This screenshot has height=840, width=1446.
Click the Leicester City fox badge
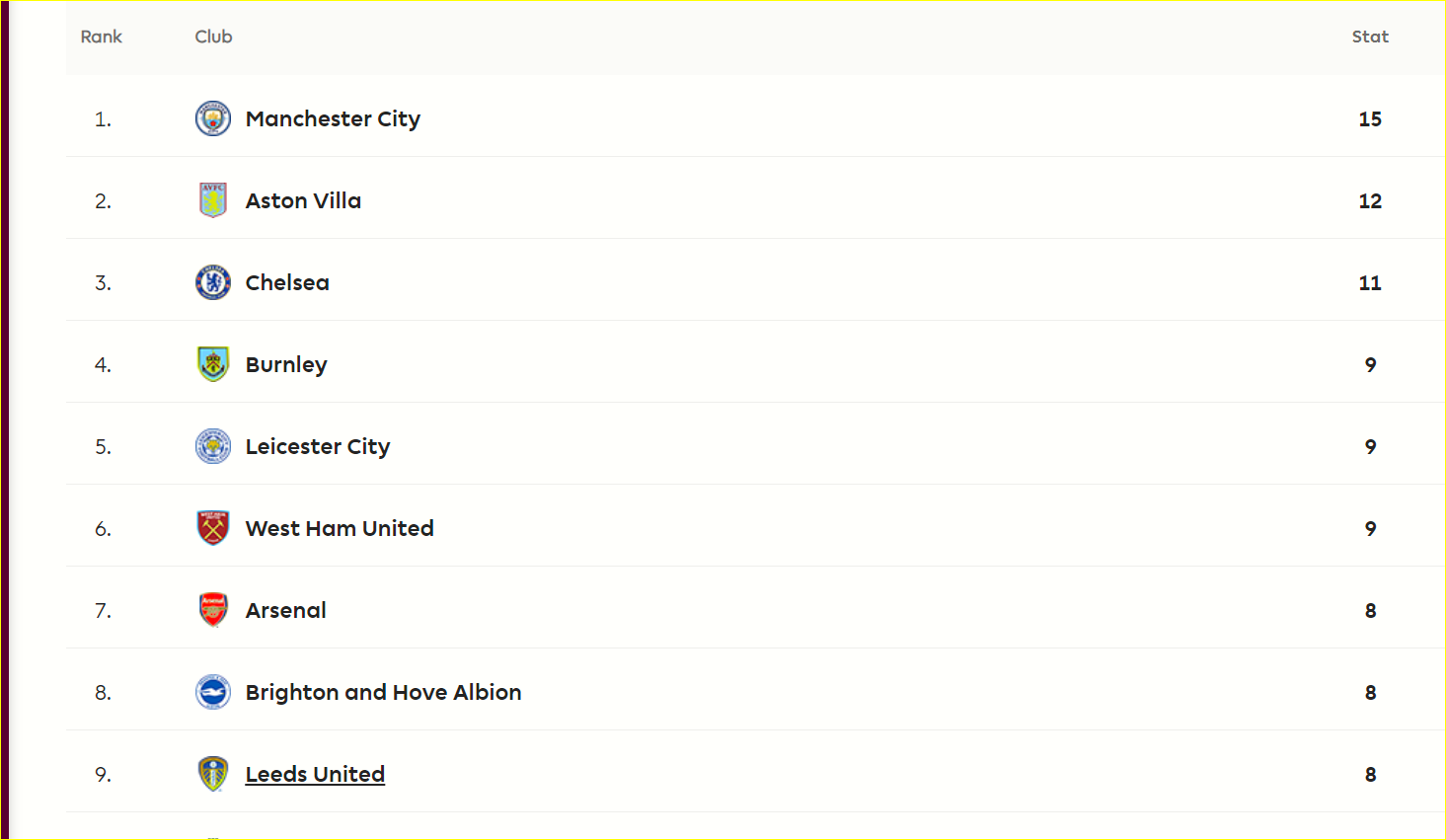(213, 446)
